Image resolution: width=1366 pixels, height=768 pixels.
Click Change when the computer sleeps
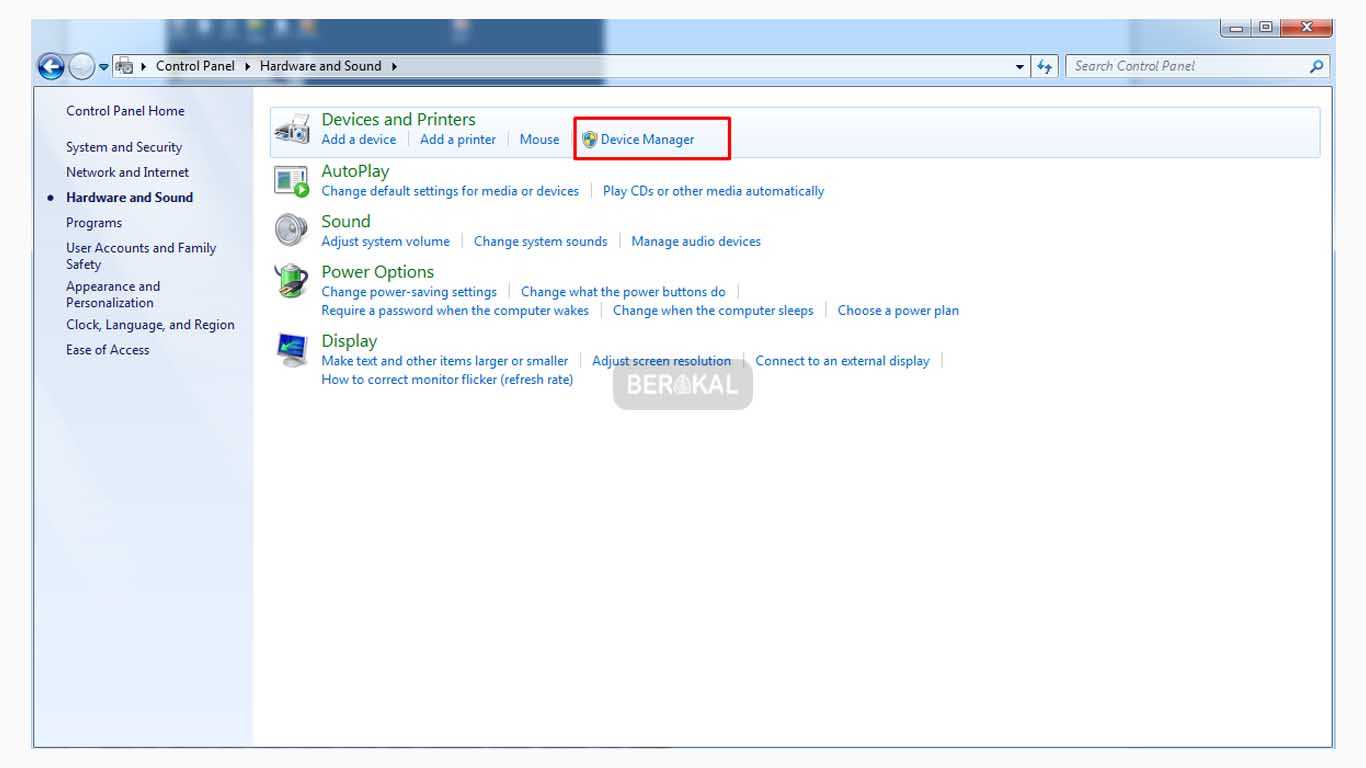pyautogui.click(x=713, y=311)
